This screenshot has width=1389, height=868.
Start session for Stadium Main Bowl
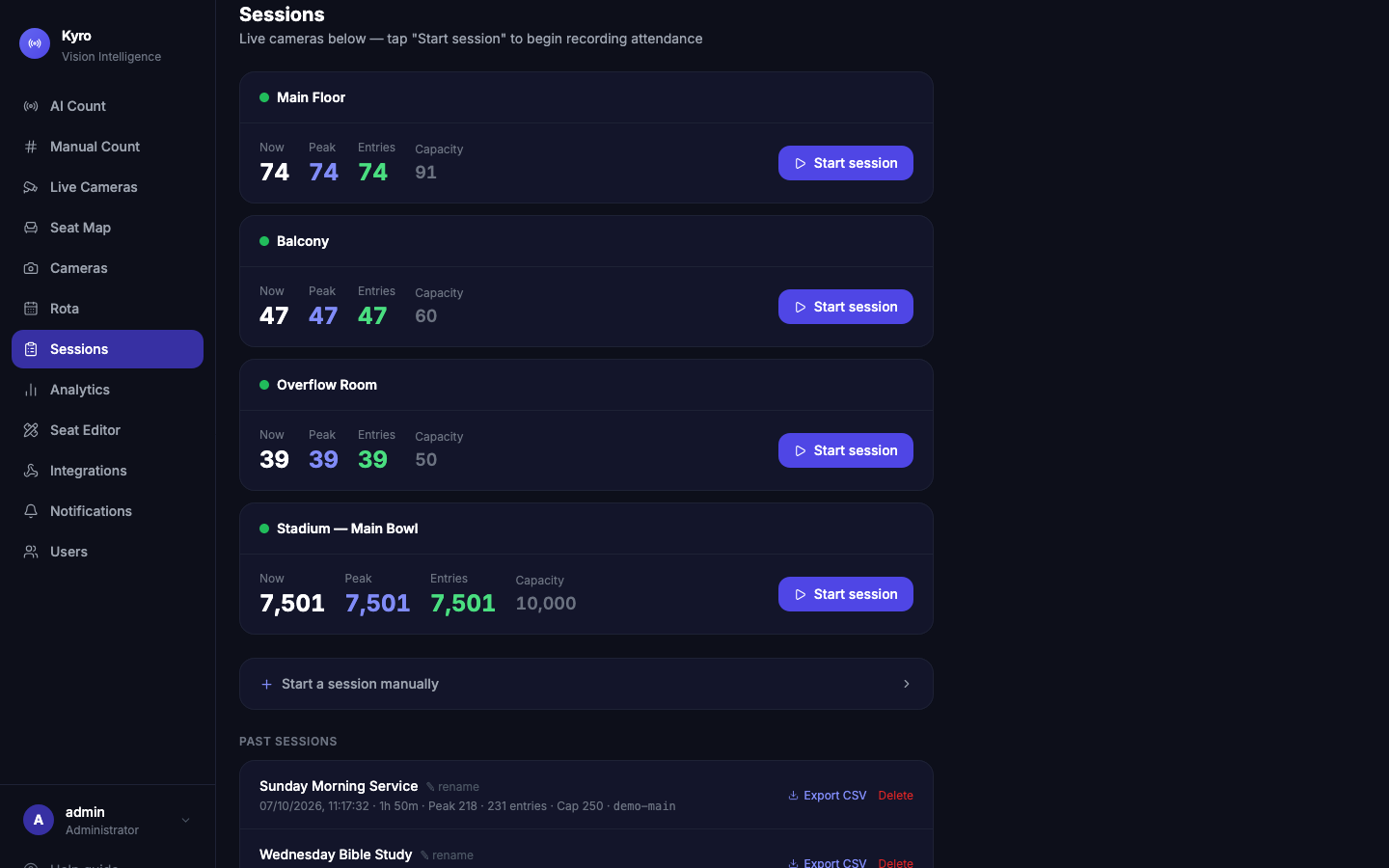pyautogui.click(x=846, y=594)
